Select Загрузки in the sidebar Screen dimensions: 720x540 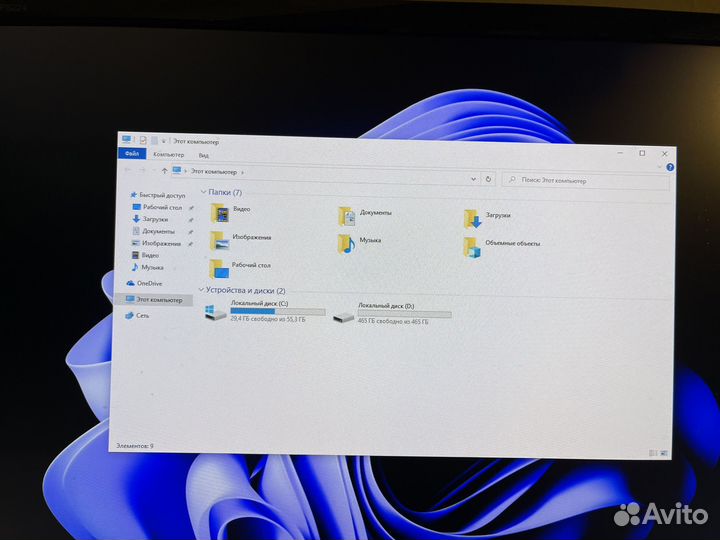click(151, 219)
